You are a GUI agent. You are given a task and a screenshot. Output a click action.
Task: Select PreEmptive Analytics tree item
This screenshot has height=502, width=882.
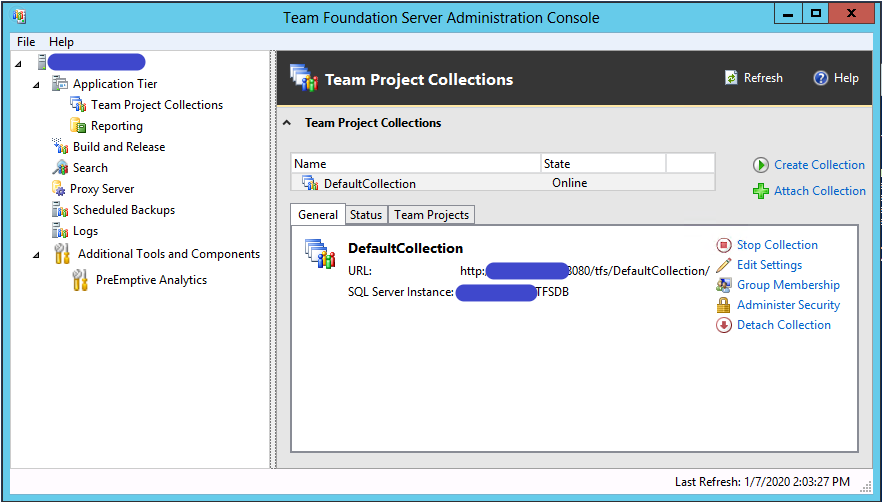tap(151, 280)
